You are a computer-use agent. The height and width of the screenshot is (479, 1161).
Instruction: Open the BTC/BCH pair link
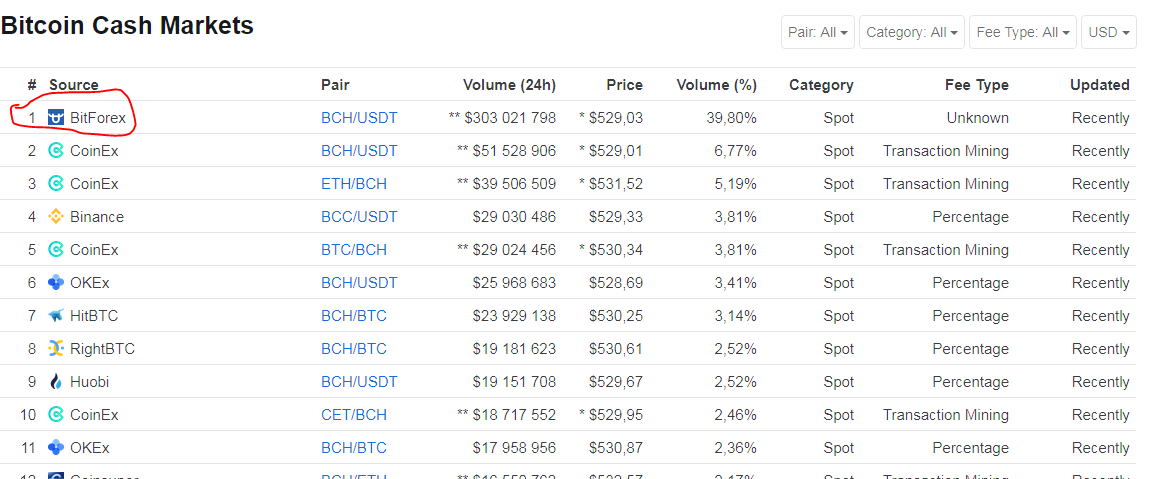coord(354,249)
